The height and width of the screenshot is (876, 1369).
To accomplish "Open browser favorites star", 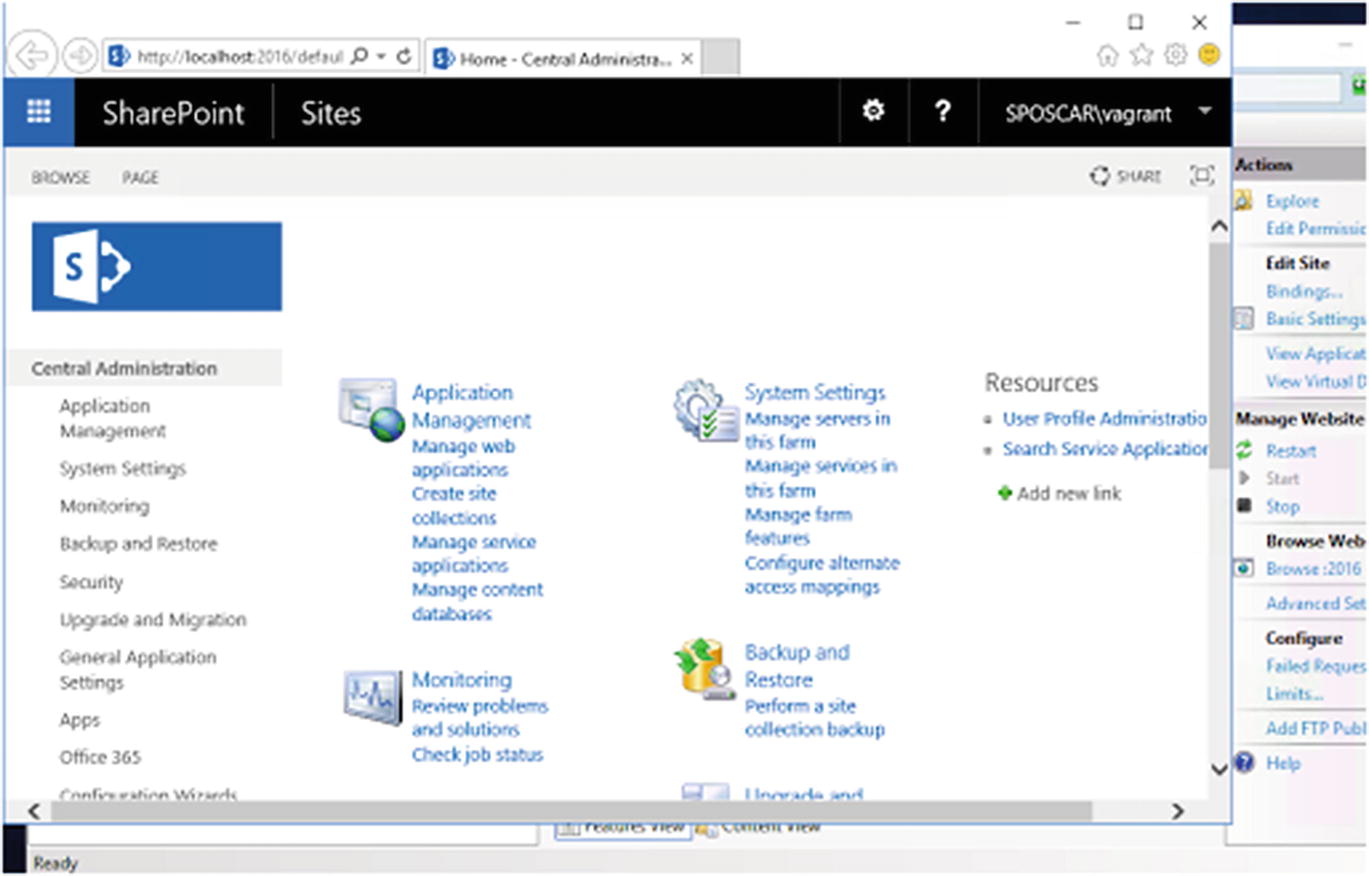I will pyautogui.click(x=1141, y=56).
